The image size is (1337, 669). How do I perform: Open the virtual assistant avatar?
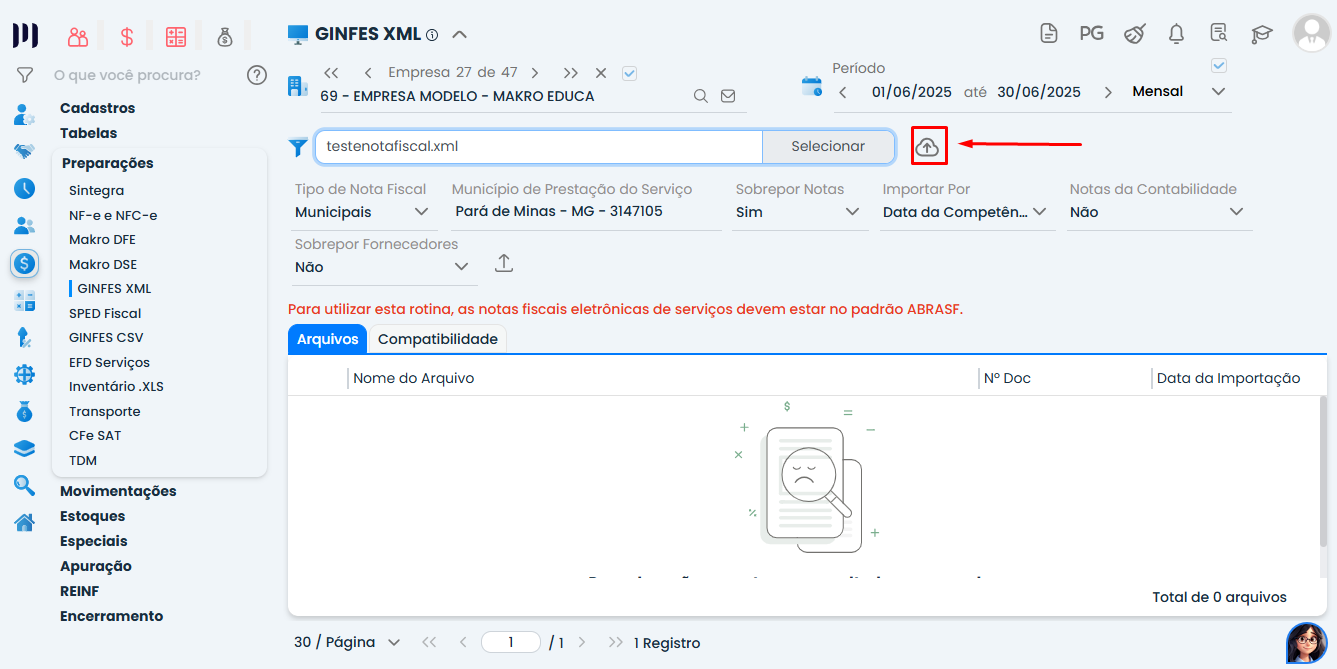(x=1306, y=643)
